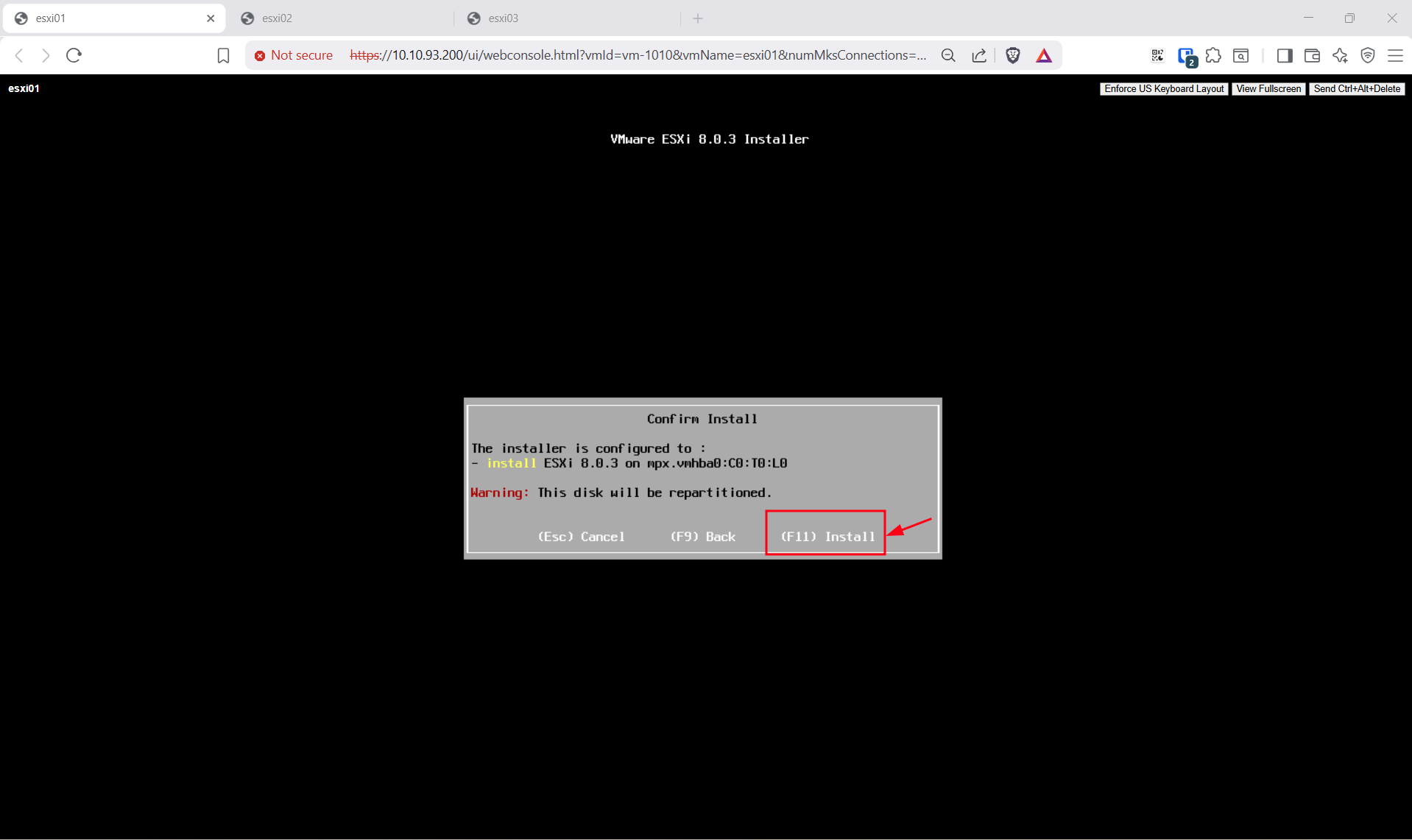The image size is (1412, 840).
Task: Minimize the browser window
Action: coord(1308,18)
